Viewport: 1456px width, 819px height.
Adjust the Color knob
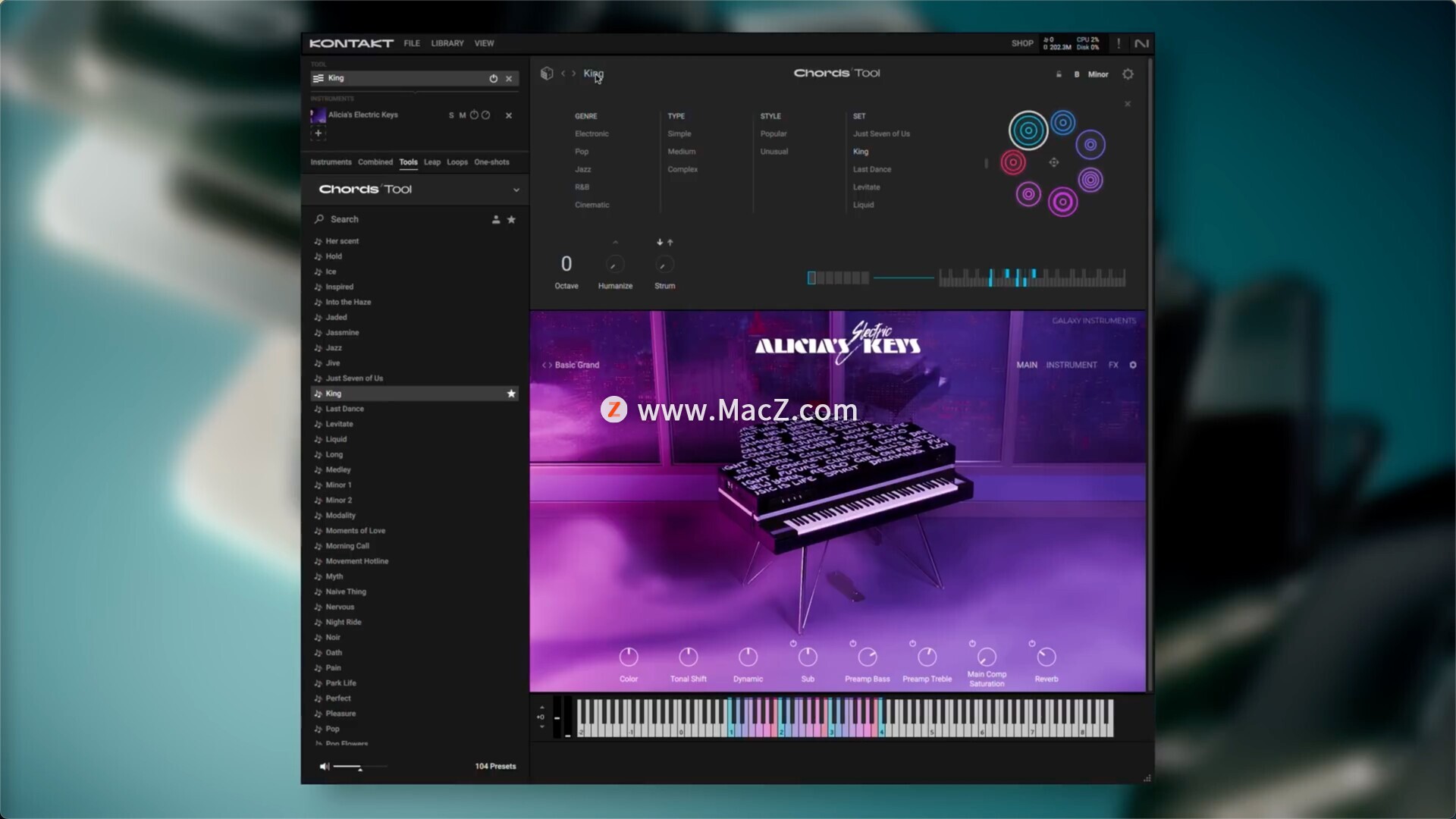tap(629, 657)
